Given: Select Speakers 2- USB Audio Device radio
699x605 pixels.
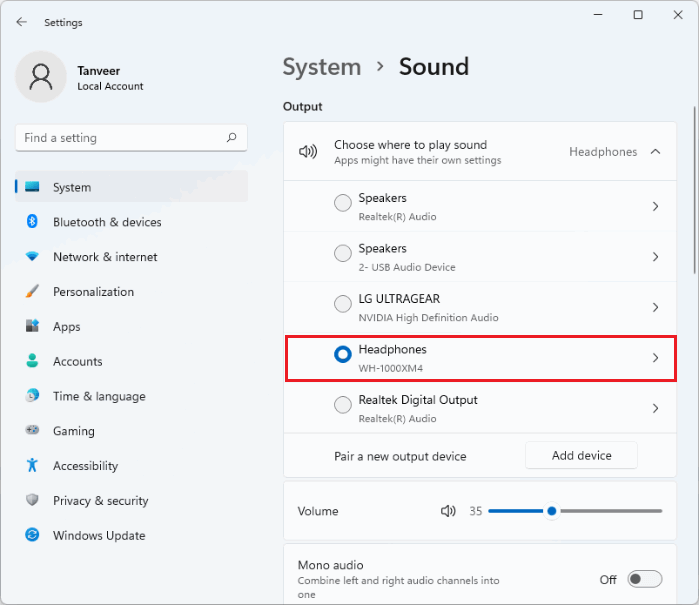Looking at the screenshot, I should 343,253.
